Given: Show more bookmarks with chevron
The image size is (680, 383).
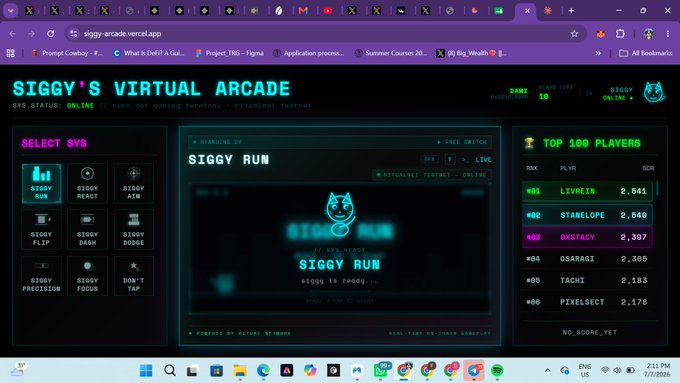Looking at the screenshot, I should 598,53.
